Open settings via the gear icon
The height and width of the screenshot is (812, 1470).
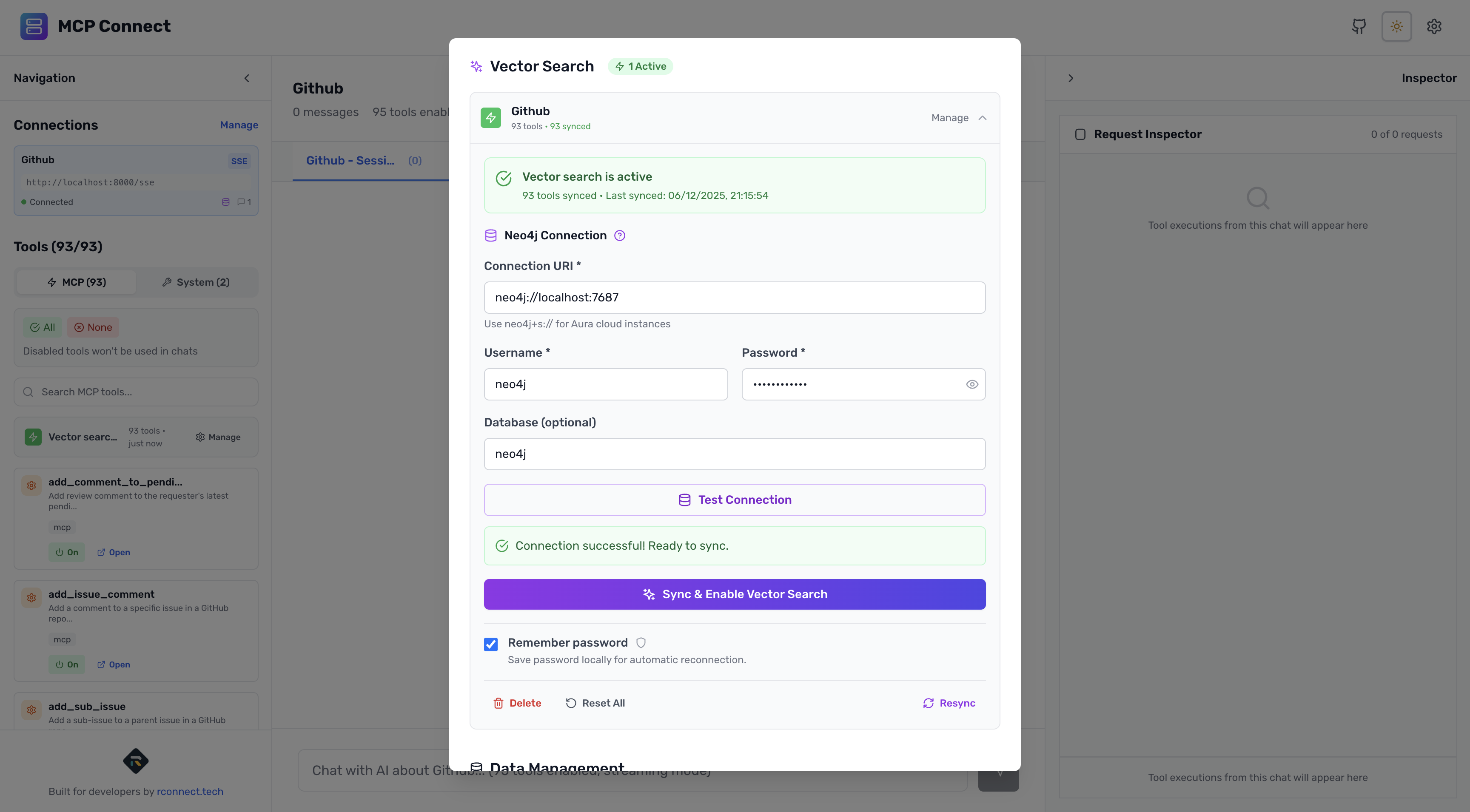(x=1434, y=26)
